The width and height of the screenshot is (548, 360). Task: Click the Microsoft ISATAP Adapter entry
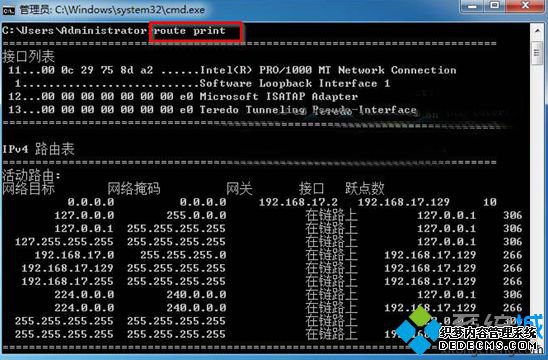(183, 96)
